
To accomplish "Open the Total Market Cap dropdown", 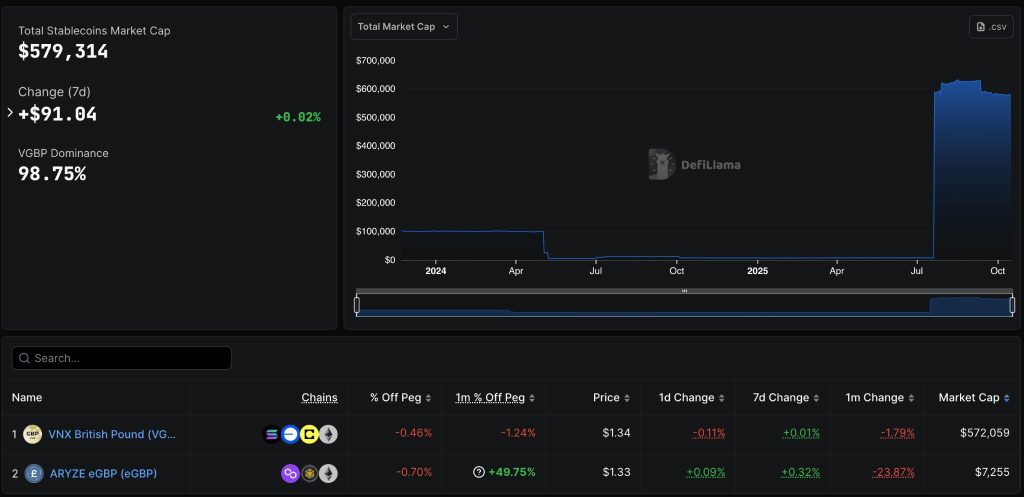I will coord(404,27).
